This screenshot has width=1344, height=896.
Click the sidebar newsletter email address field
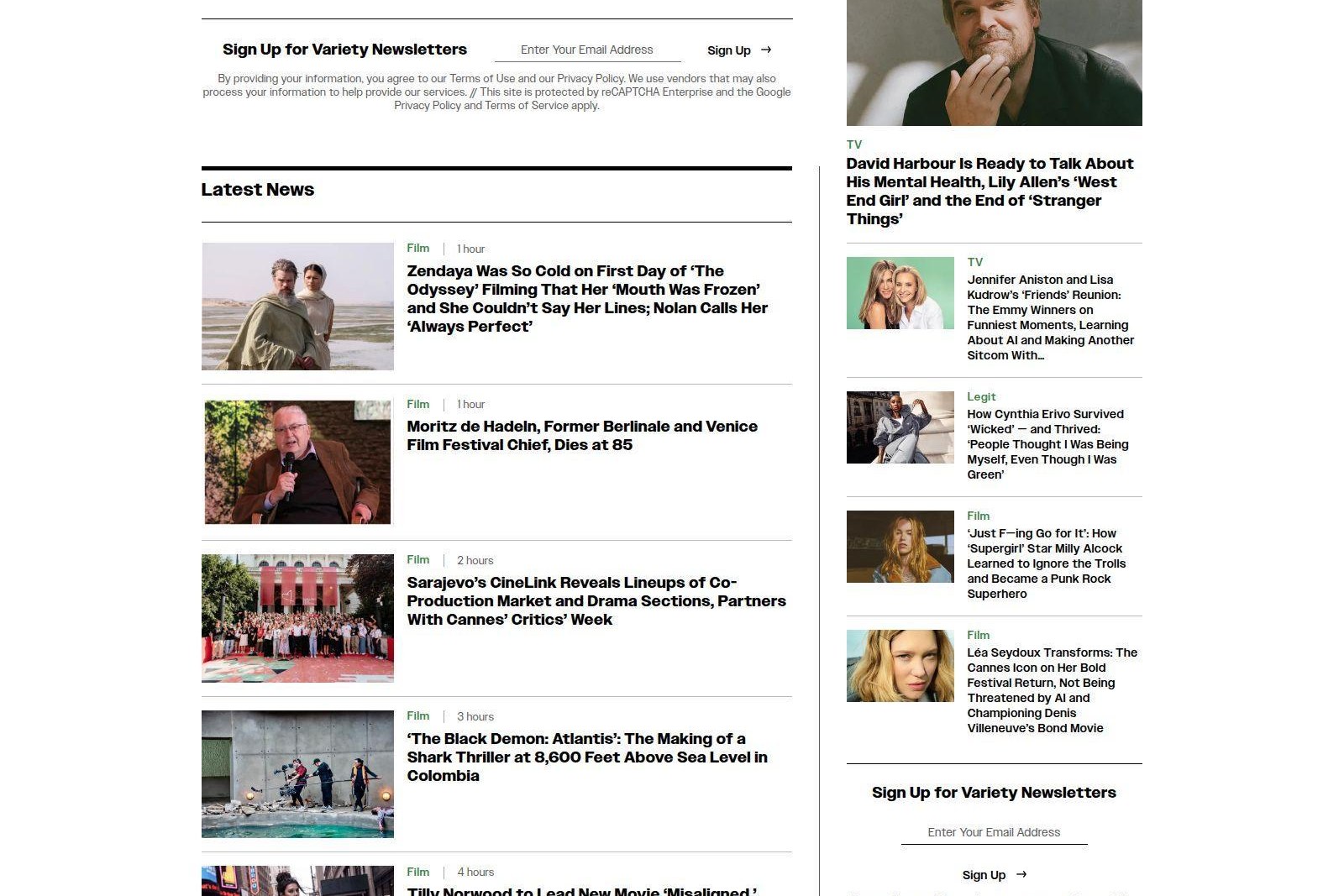pyautogui.click(x=994, y=832)
